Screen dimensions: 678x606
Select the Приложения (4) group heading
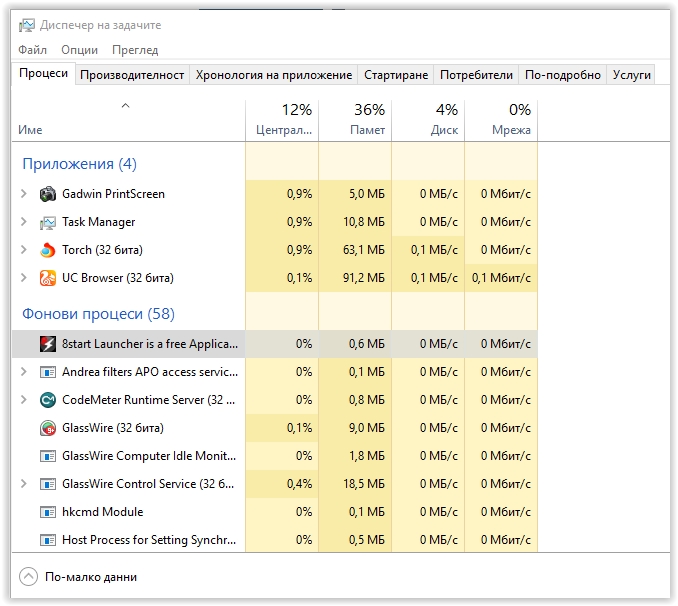[x=80, y=164]
